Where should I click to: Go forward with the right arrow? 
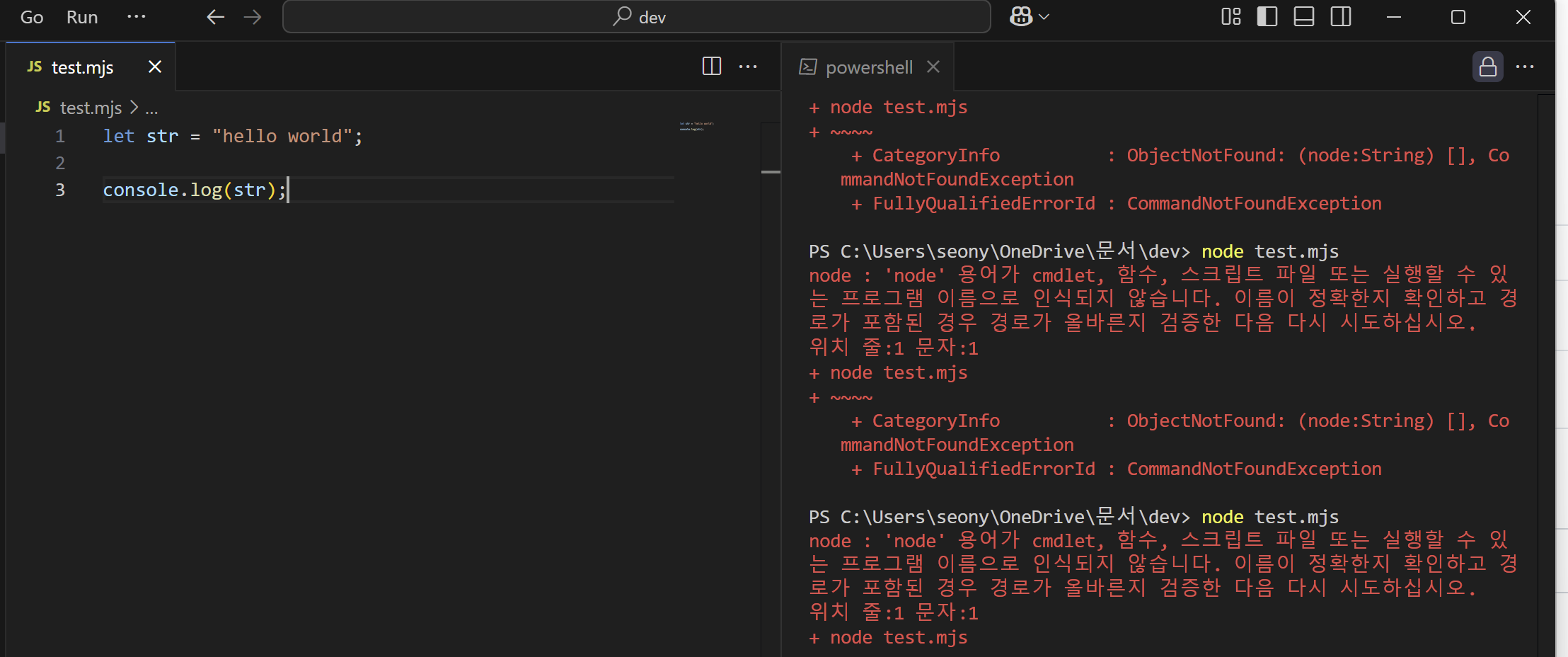point(253,17)
